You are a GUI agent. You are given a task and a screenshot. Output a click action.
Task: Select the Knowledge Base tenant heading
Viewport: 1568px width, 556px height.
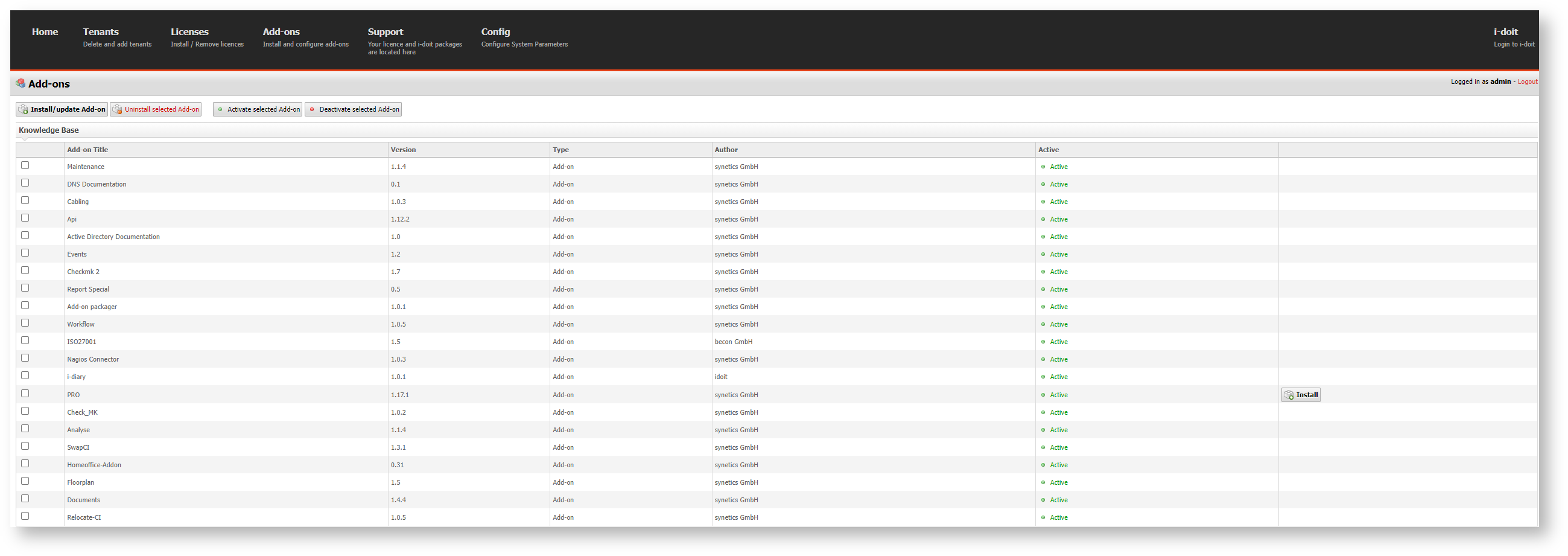(49, 130)
